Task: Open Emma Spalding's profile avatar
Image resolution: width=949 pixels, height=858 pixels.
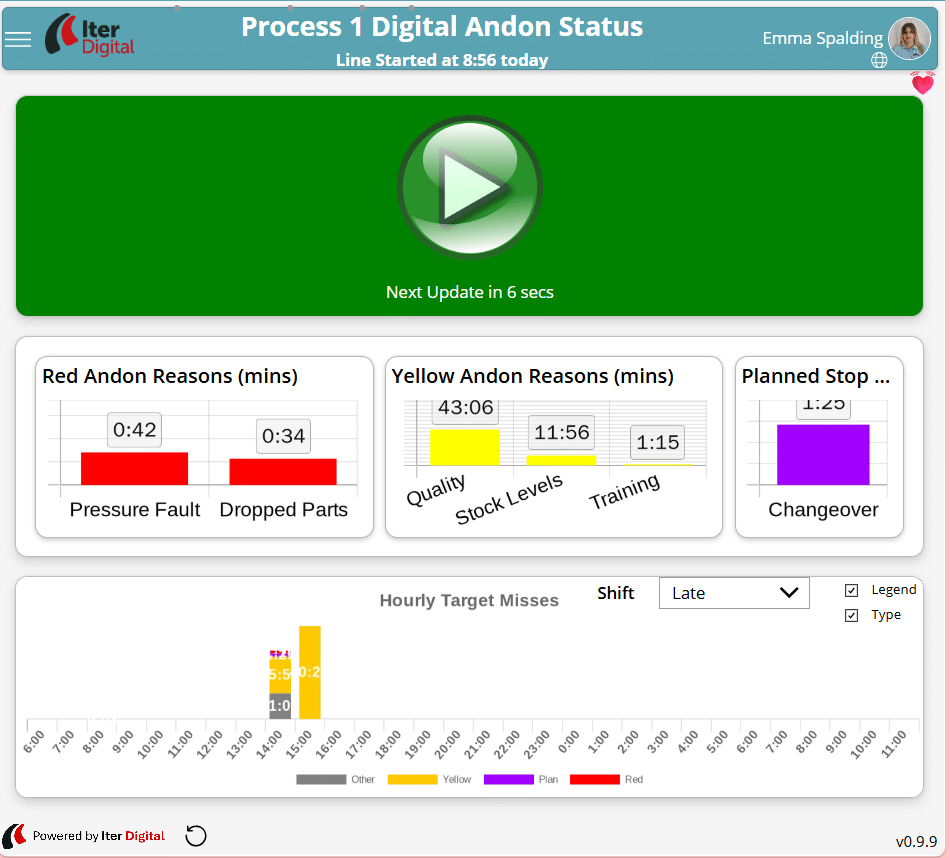Action: point(908,39)
